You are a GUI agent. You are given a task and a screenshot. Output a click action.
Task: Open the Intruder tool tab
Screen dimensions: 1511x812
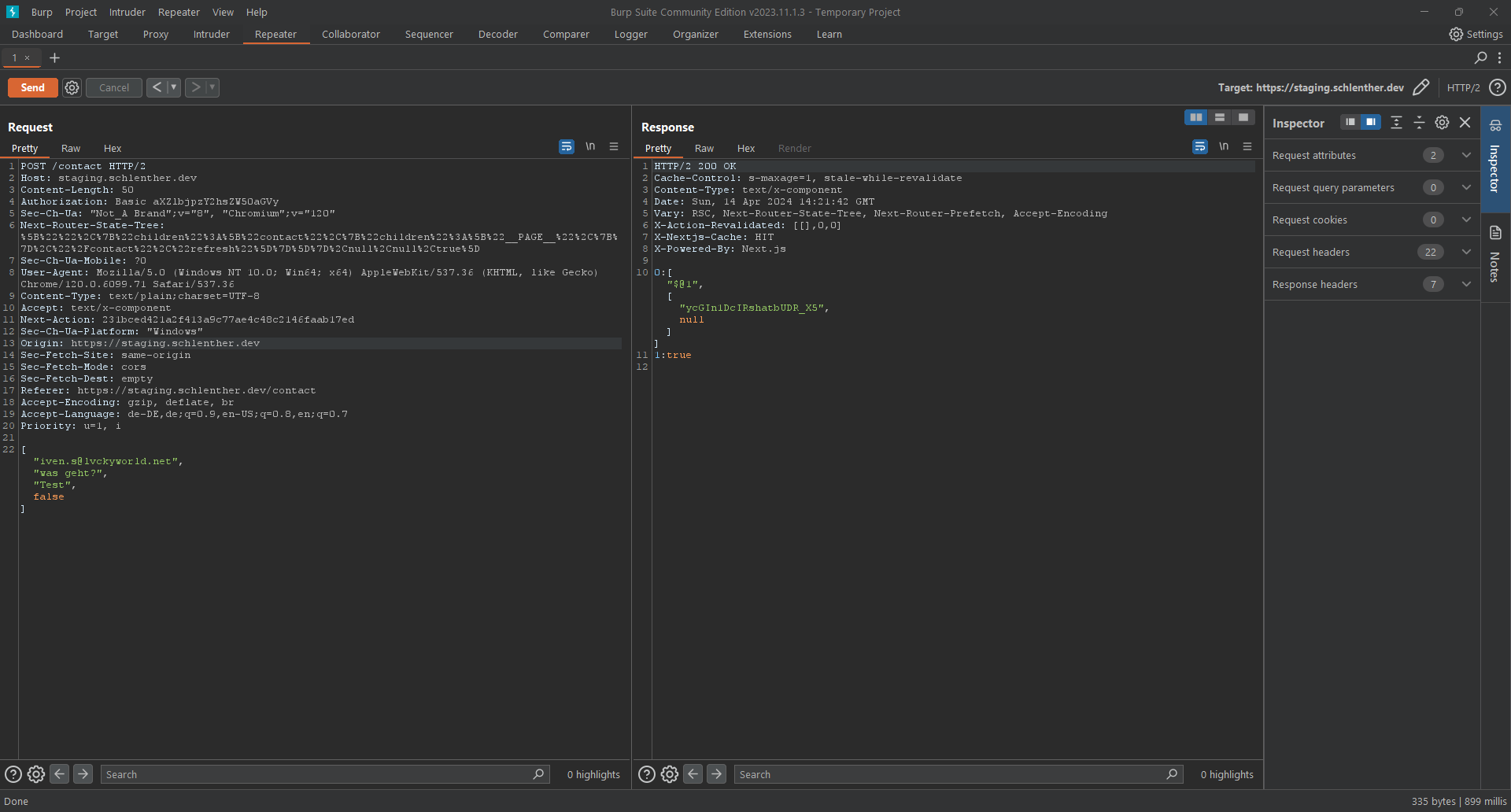[211, 34]
